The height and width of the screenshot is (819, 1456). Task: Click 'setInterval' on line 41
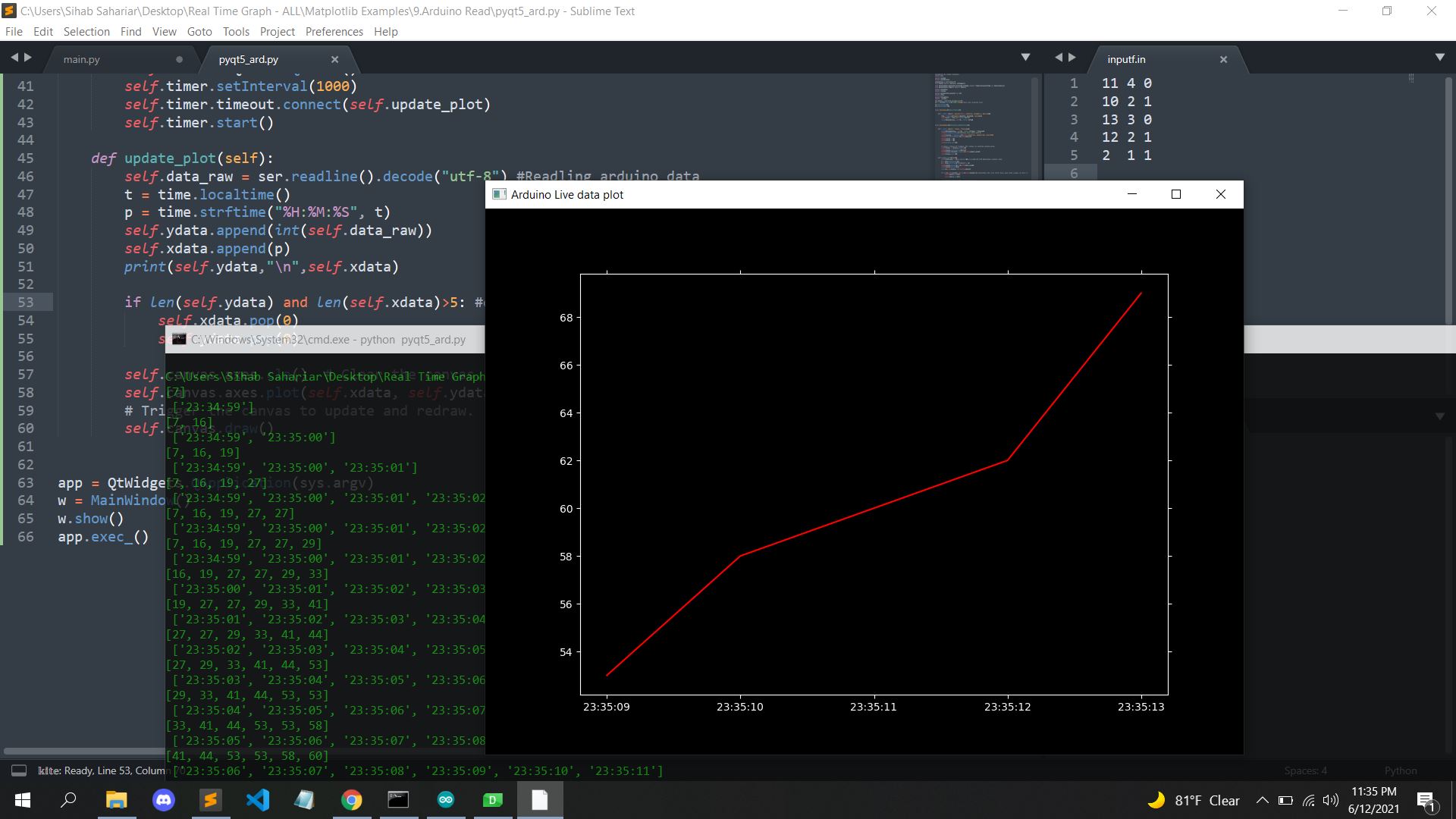(x=262, y=86)
